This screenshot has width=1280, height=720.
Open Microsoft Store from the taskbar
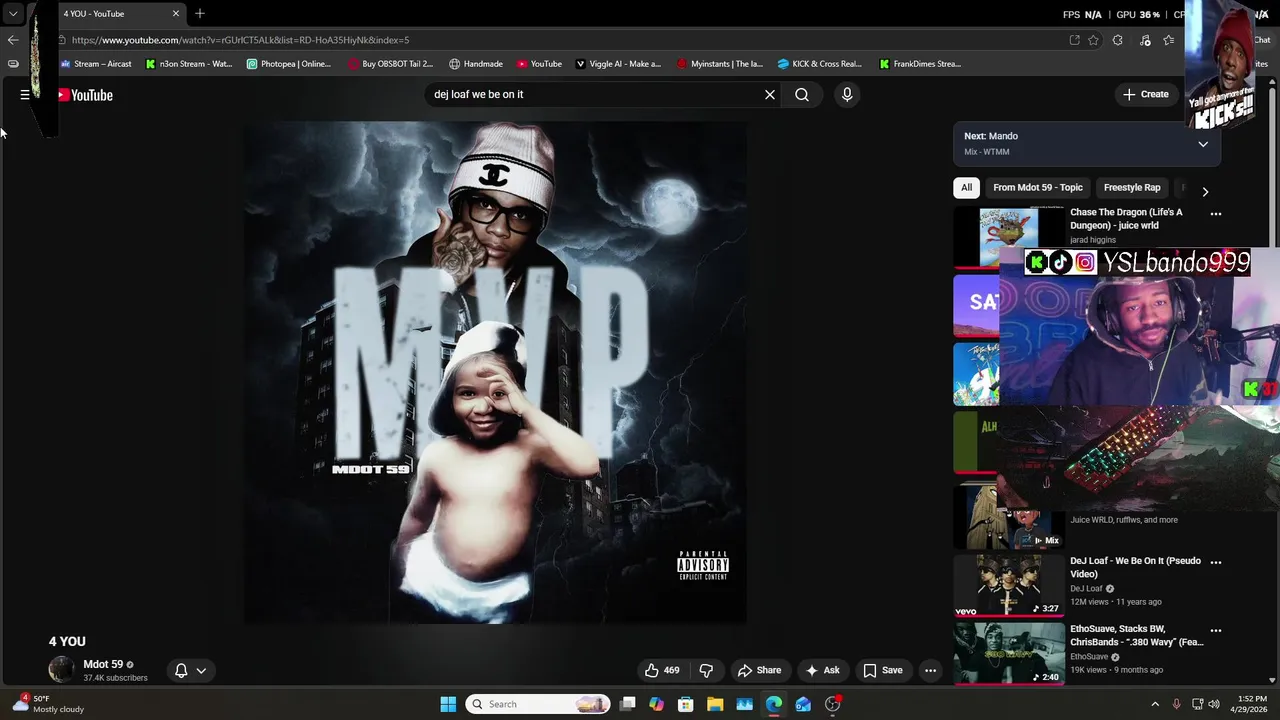click(x=686, y=704)
